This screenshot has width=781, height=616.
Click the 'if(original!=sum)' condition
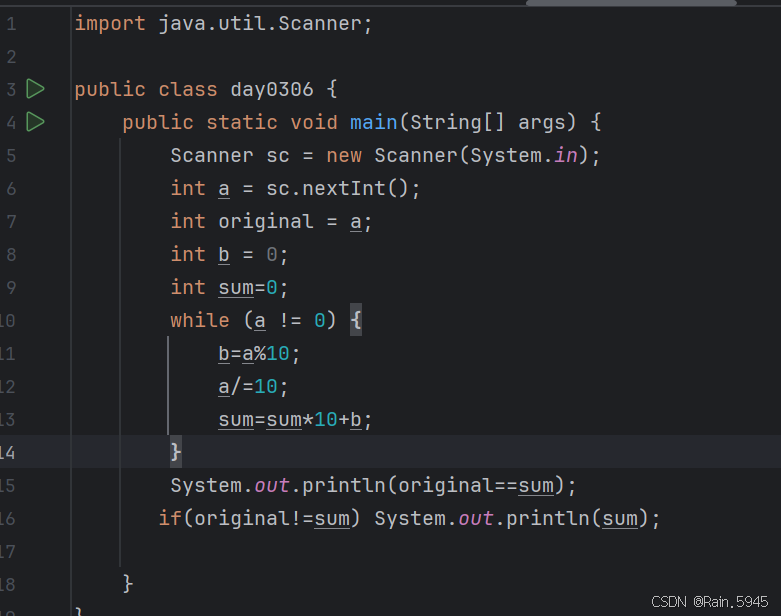(259, 518)
